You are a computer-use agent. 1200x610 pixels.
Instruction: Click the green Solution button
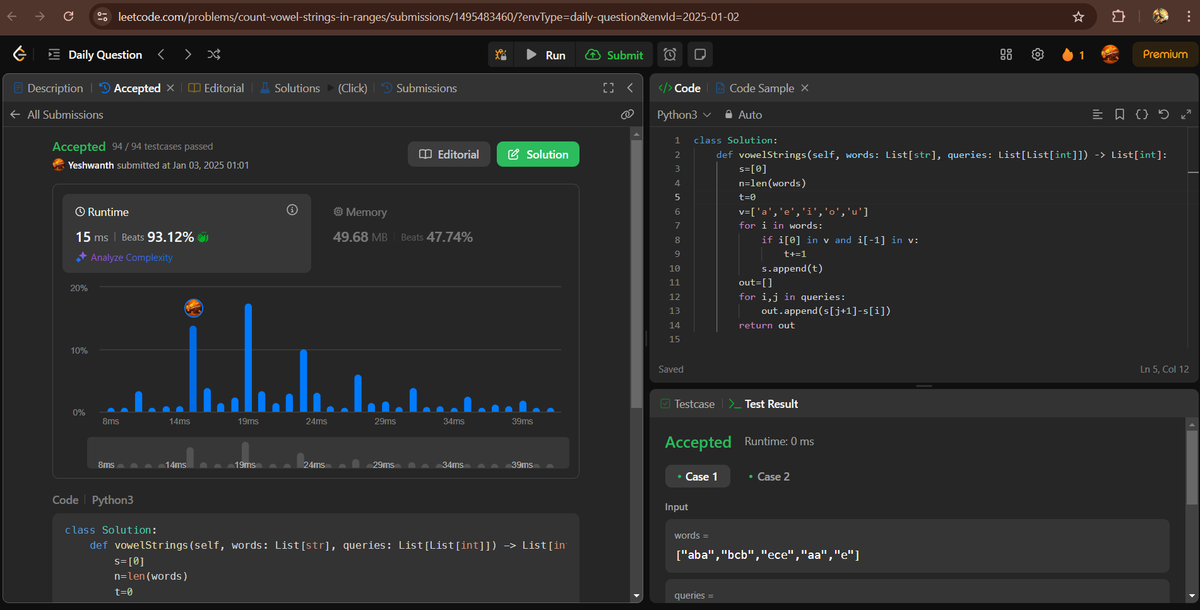pos(538,154)
